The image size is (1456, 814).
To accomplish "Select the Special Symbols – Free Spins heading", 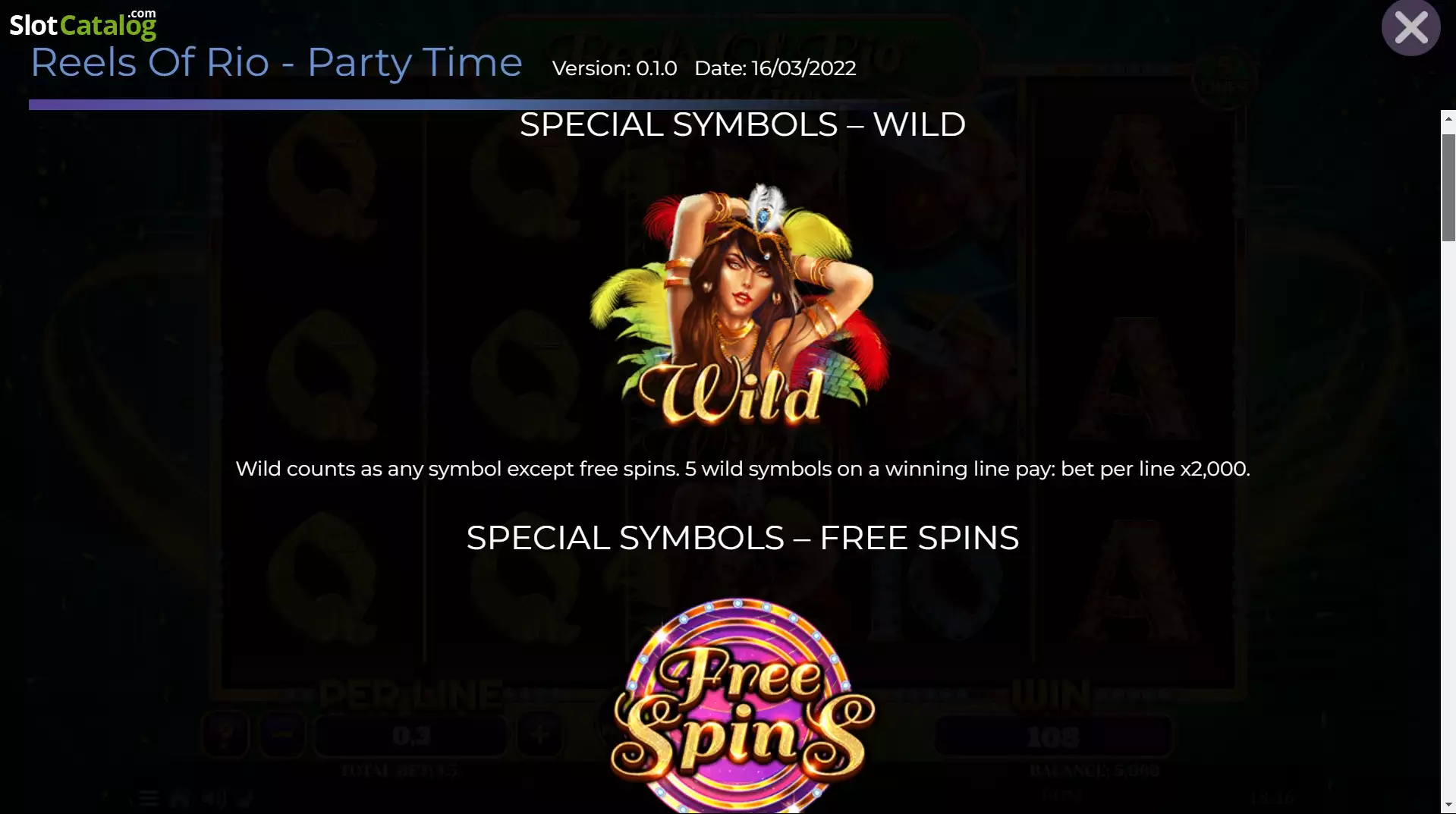I will (x=742, y=538).
